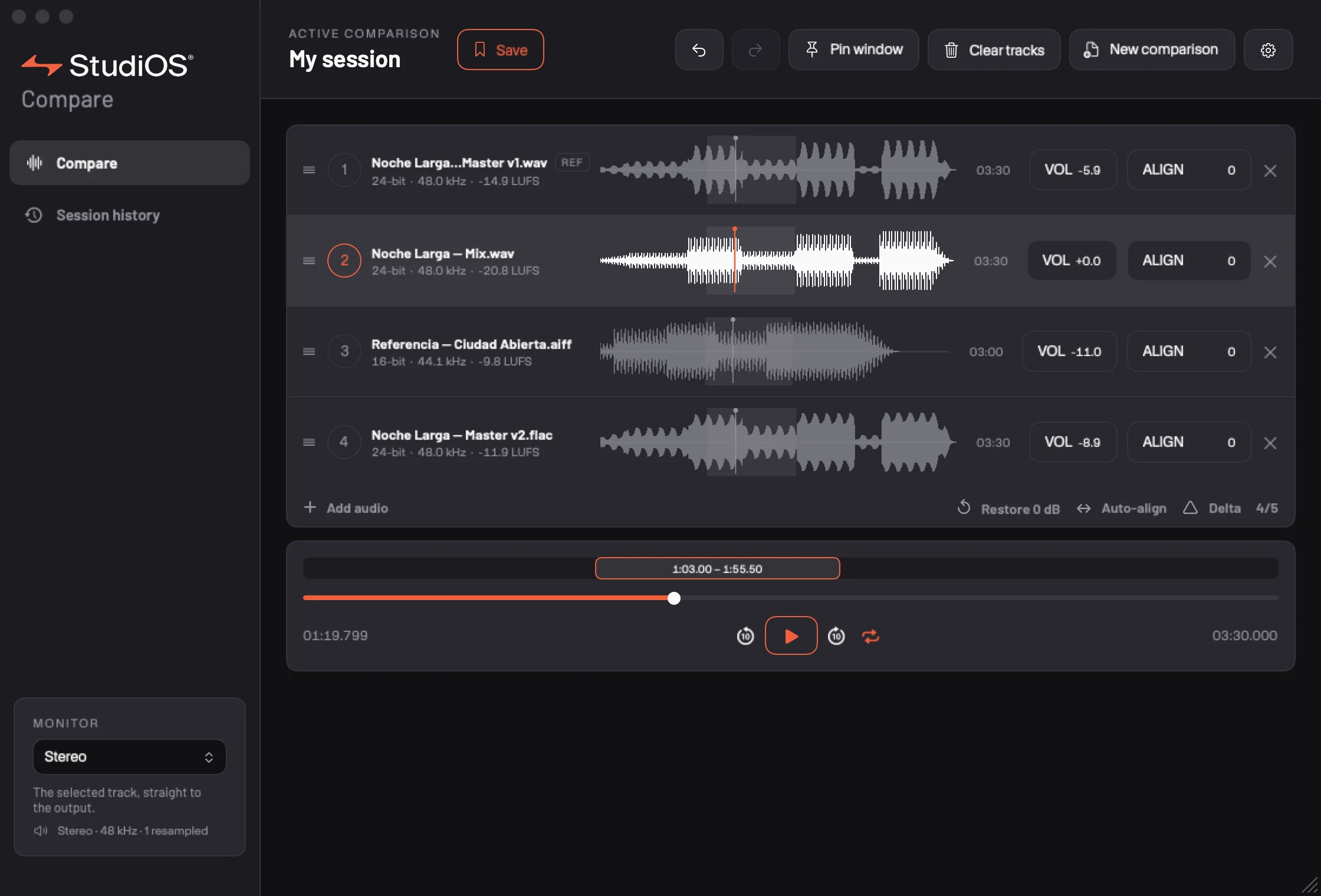The image size is (1321, 896).
Task: Click VOL -5.9 field on track 1
Action: pyautogui.click(x=1073, y=170)
